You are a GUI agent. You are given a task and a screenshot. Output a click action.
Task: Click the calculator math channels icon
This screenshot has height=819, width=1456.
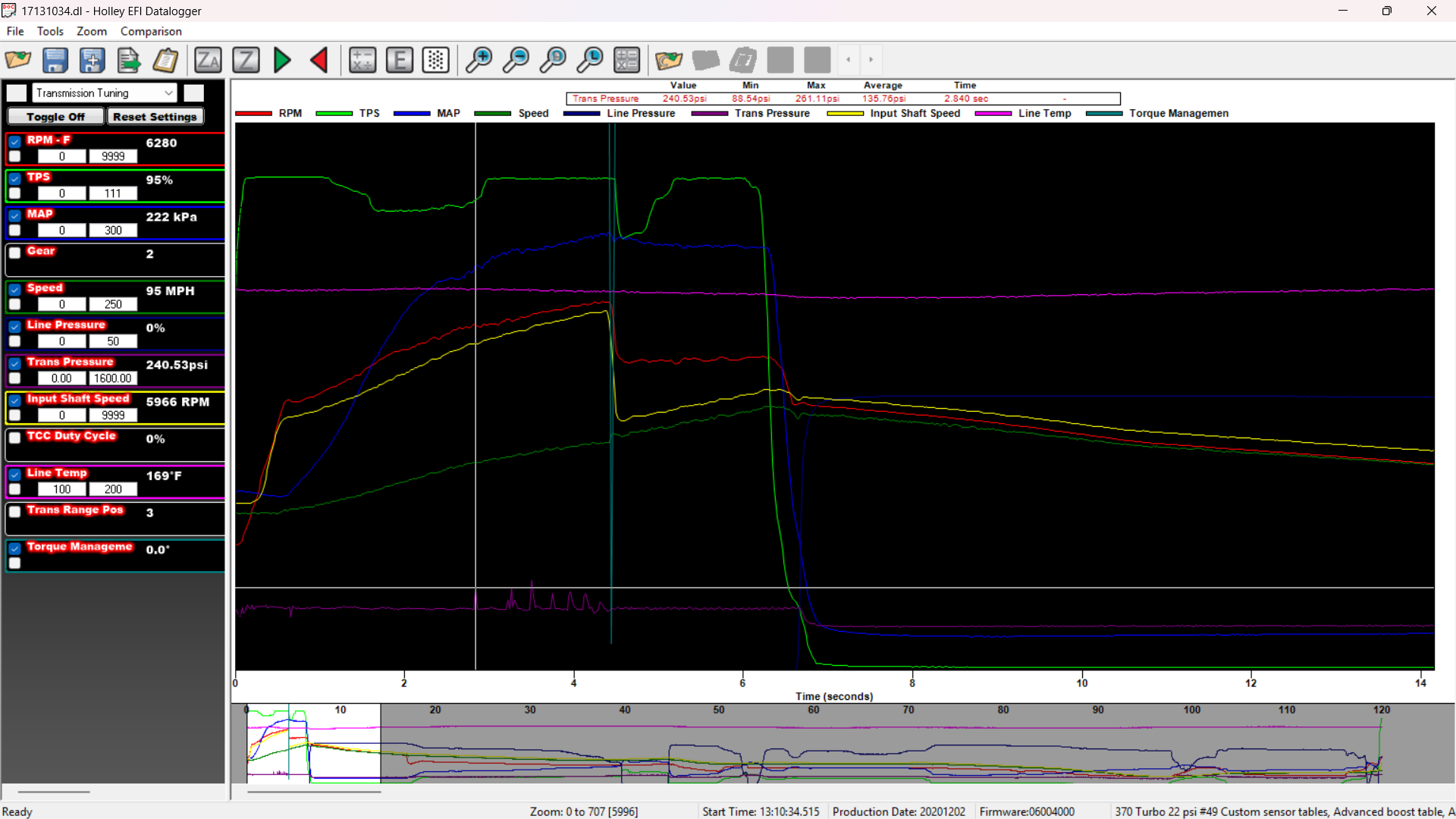click(362, 60)
